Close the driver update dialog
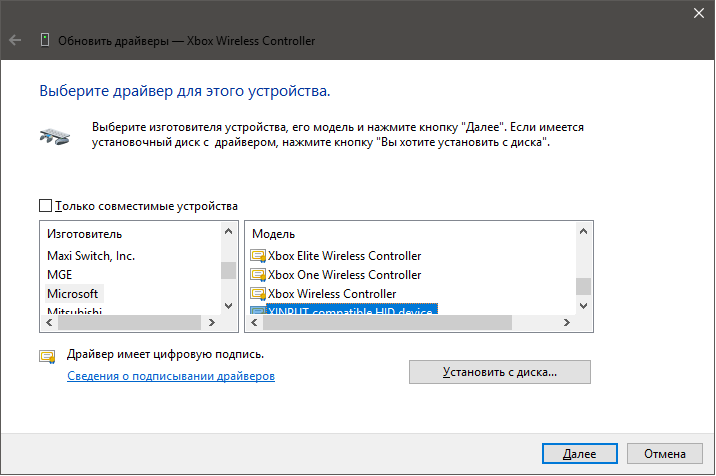Screen dimensions: 716x476 click(x=699, y=13)
